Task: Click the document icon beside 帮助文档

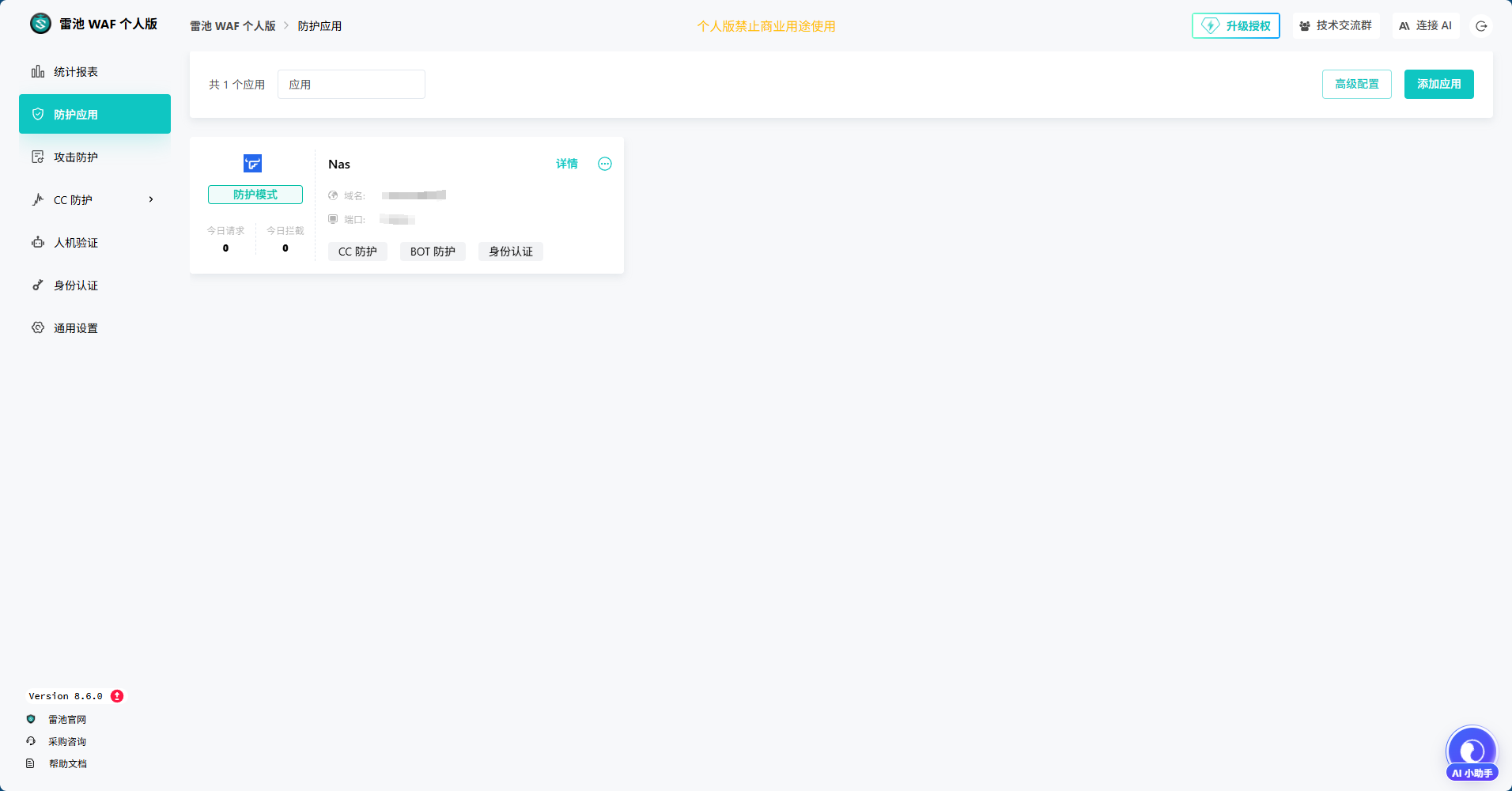Action: pyautogui.click(x=31, y=763)
